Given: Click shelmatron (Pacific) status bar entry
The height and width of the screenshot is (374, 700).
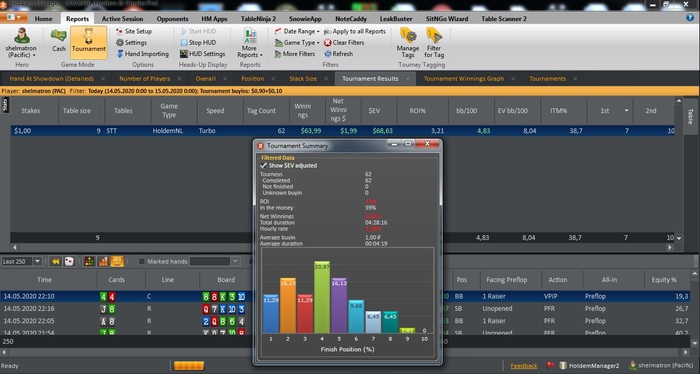Looking at the screenshot, I should click(661, 366).
